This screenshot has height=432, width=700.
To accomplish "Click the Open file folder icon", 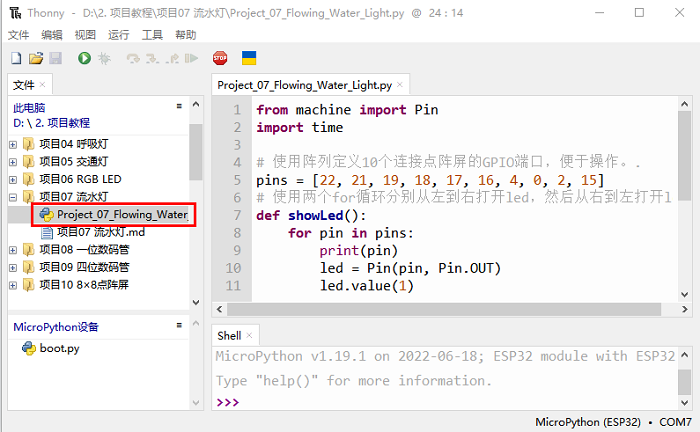I will (x=35, y=59).
